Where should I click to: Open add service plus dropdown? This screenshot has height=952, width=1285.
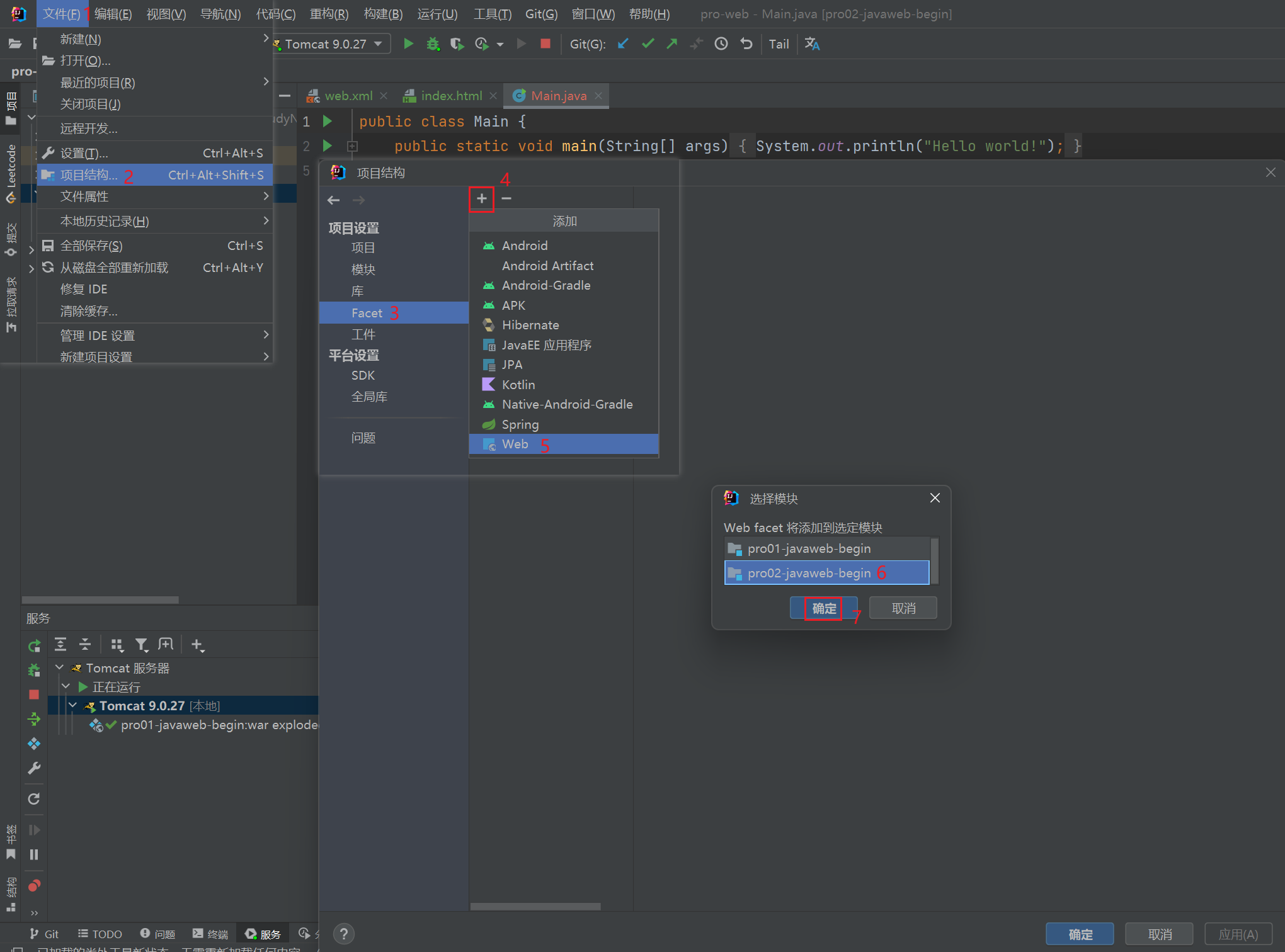[197, 645]
